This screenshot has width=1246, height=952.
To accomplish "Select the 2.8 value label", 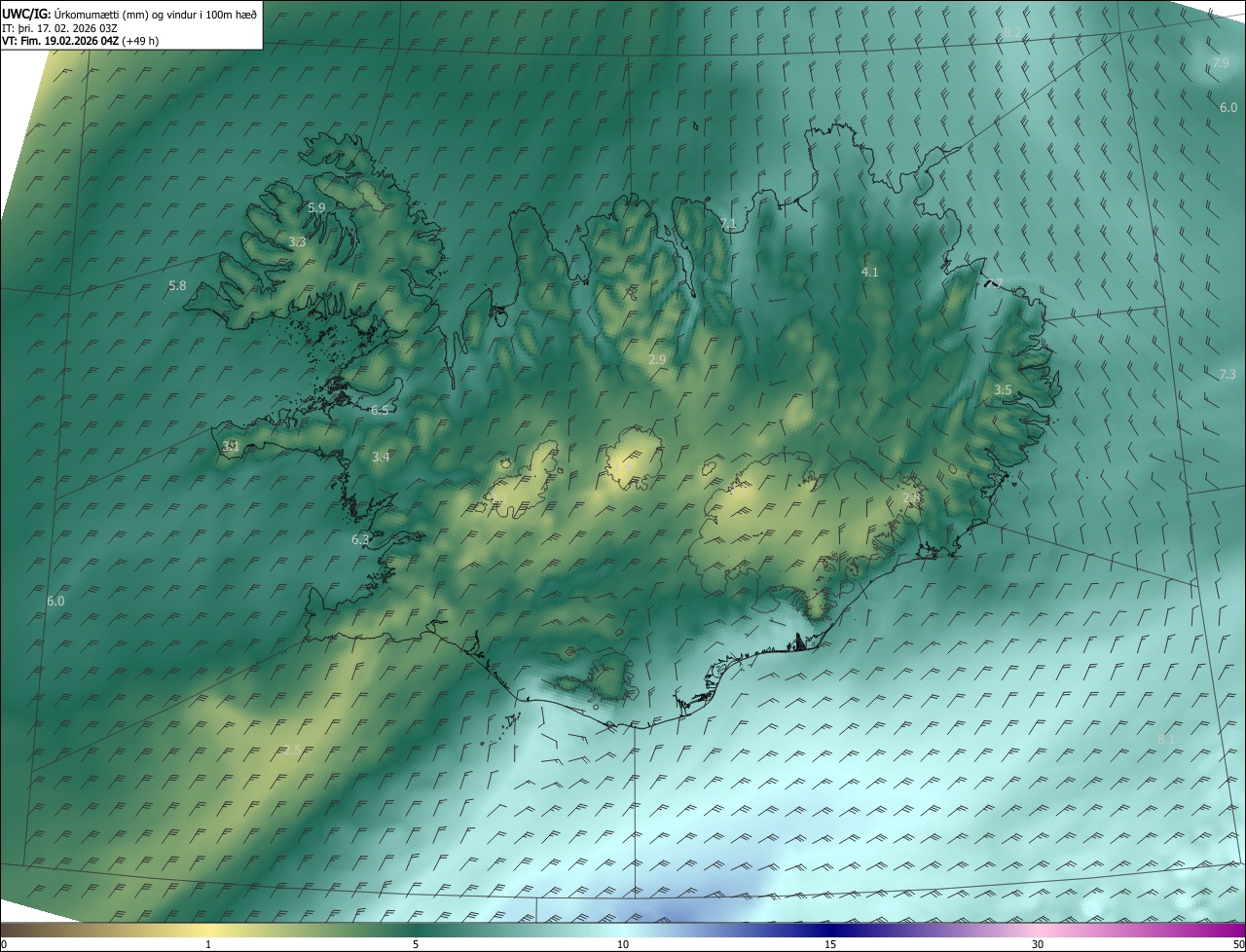I will click(x=911, y=498).
